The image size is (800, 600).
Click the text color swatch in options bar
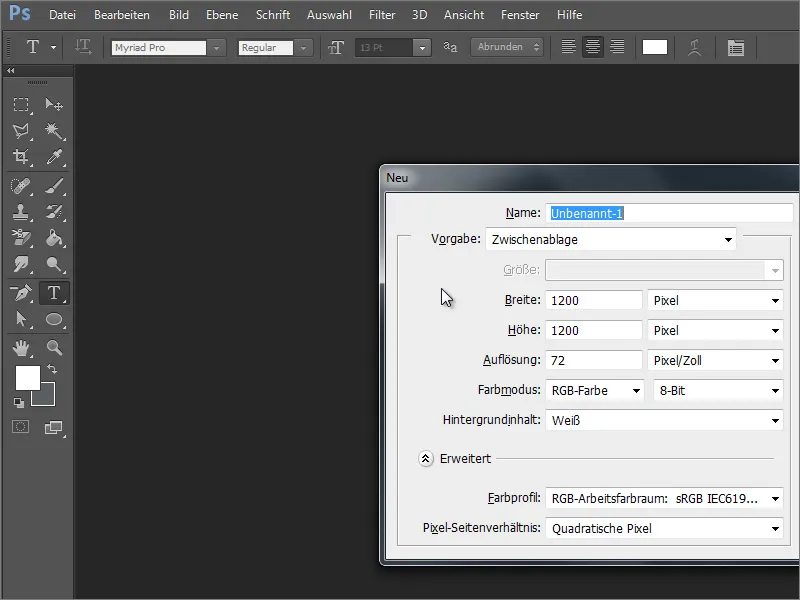click(655, 47)
